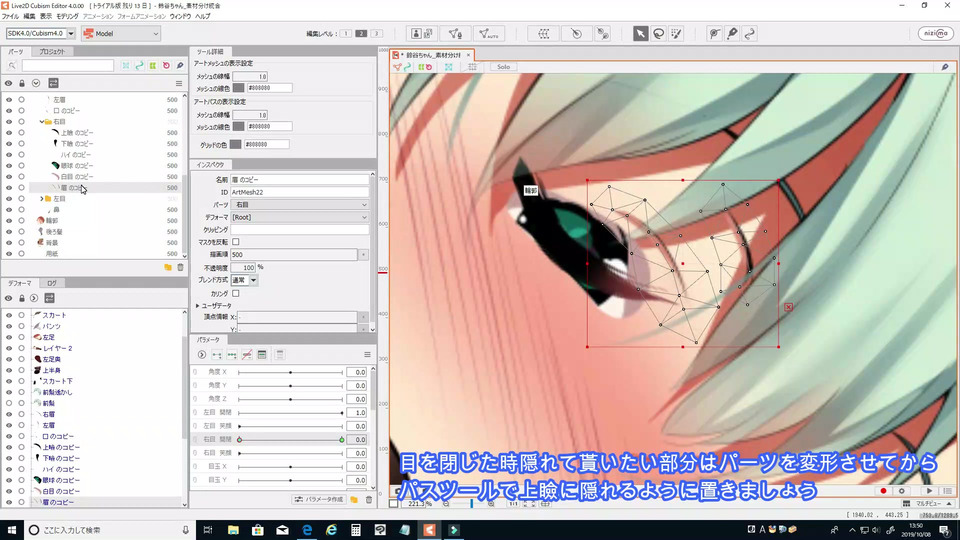This screenshot has width=960, height=540.
Task: Select the brush selection tool
Action: click(677, 34)
